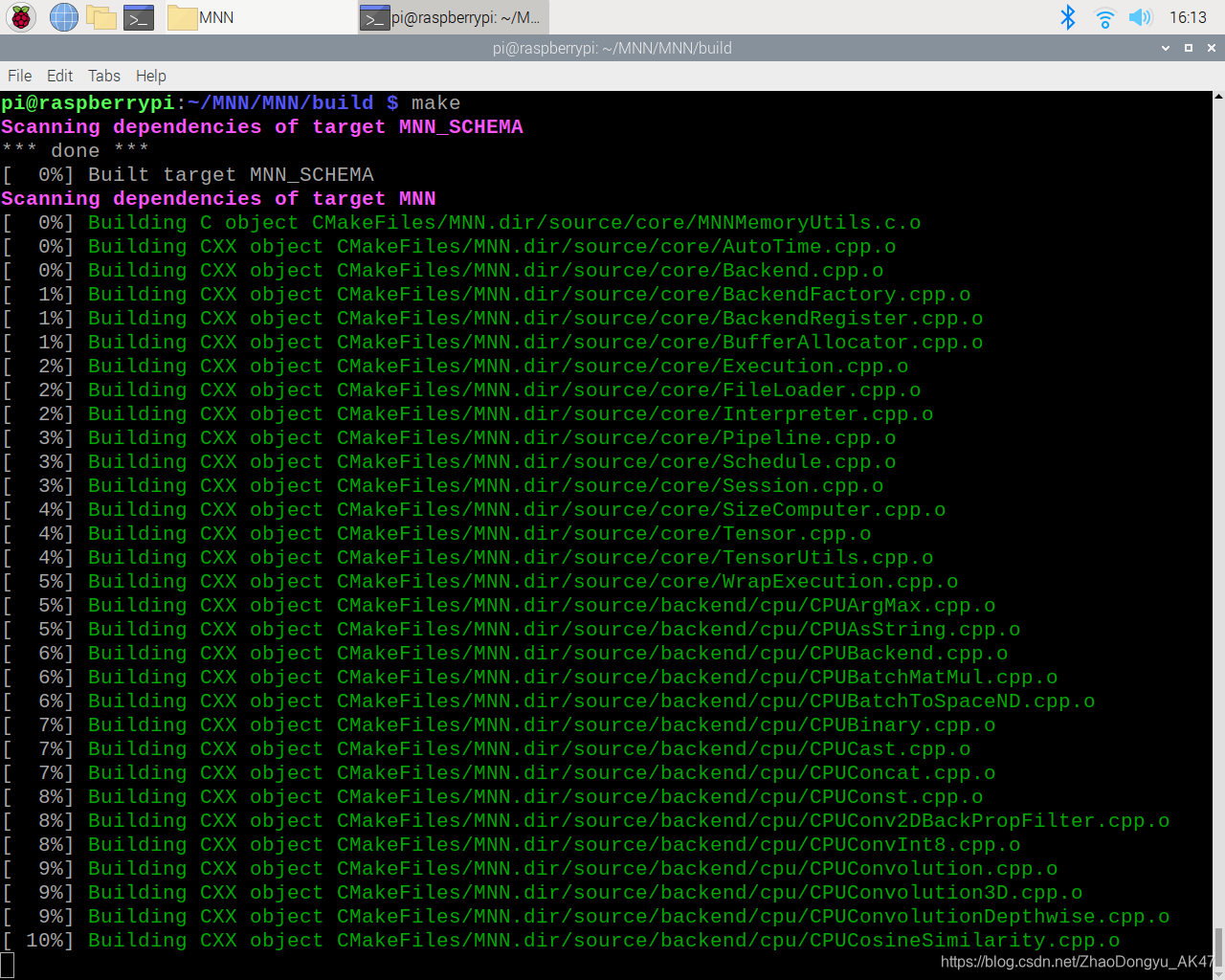Open the Bluetooth tray menu
Screen dimensions: 1225x980
click(x=1068, y=17)
